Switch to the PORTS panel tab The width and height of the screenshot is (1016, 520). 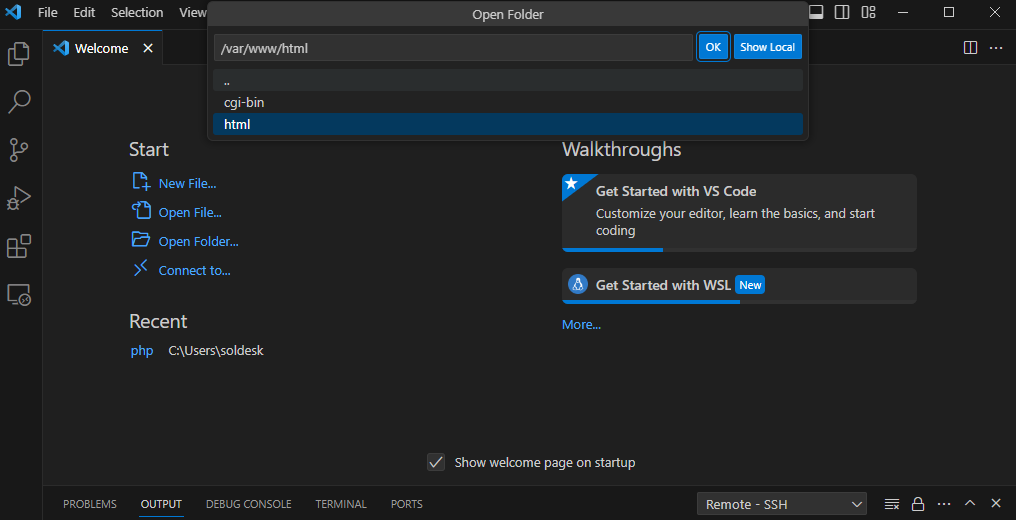click(x=407, y=504)
